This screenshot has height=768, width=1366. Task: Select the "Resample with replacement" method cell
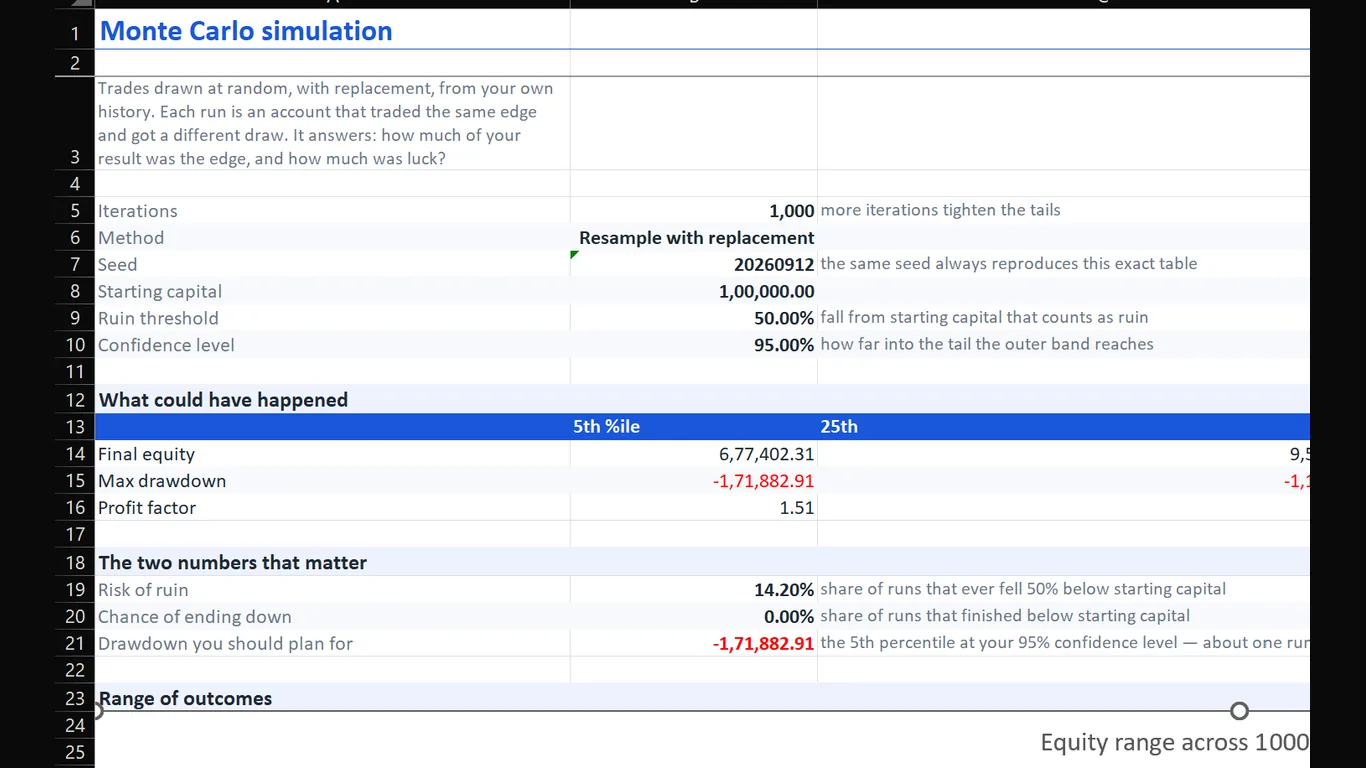point(693,238)
